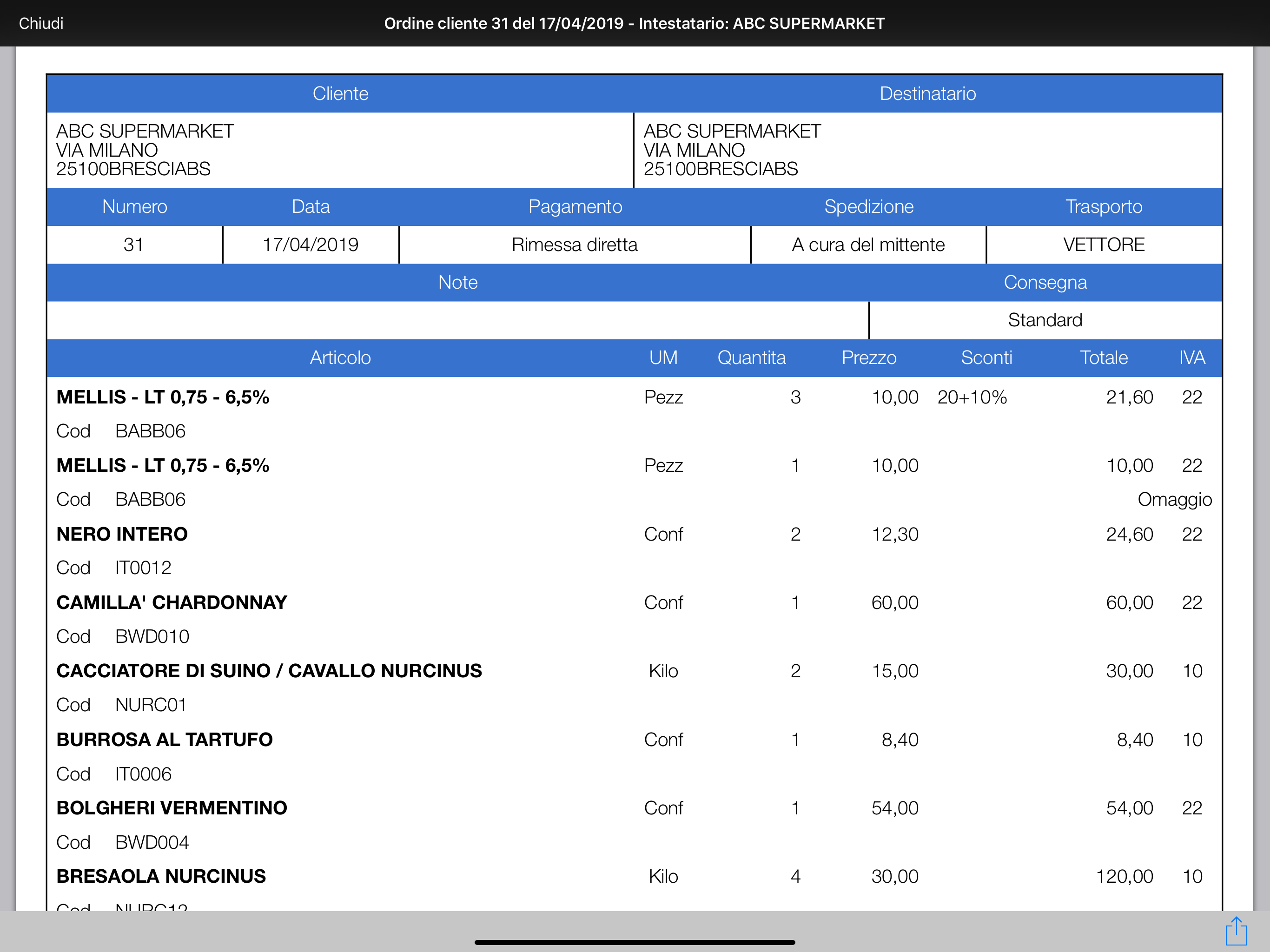Image resolution: width=1270 pixels, height=952 pixels.
Task: Select article code IT0006
Action: [143, 774]
